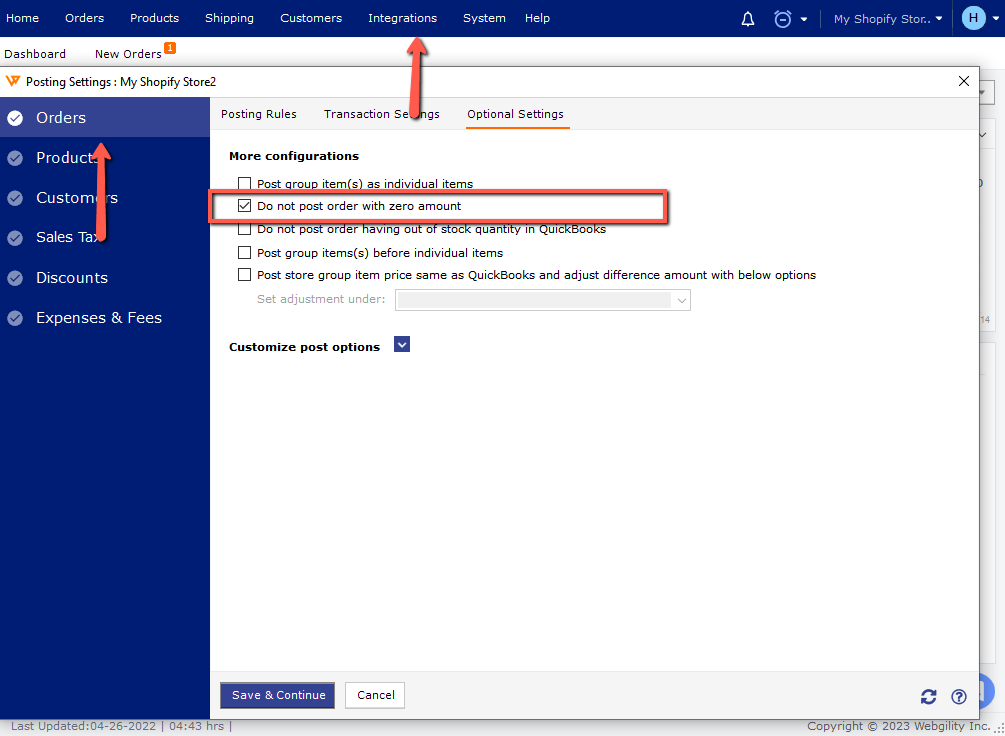The image size is (1005, 736).
Task: Open the Products top menu
Action: point(154,18)
